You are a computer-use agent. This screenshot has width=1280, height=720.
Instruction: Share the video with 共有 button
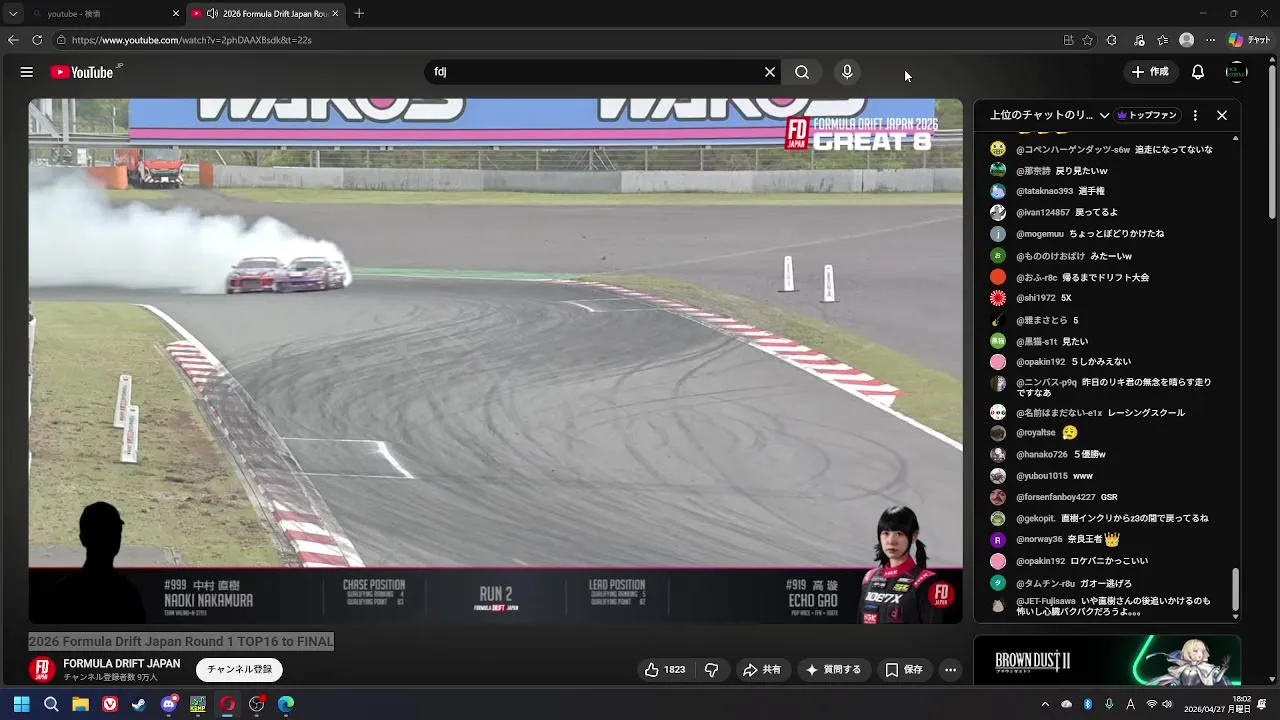click(762, 669)
